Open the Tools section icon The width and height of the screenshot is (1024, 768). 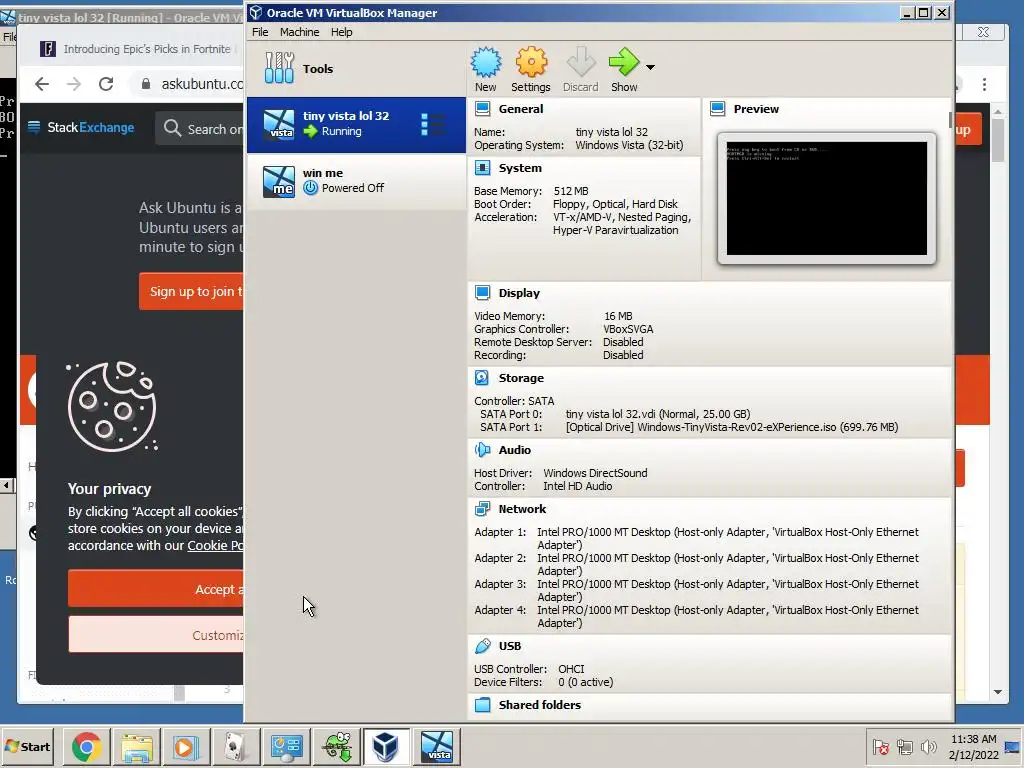[x=279, y=68]
